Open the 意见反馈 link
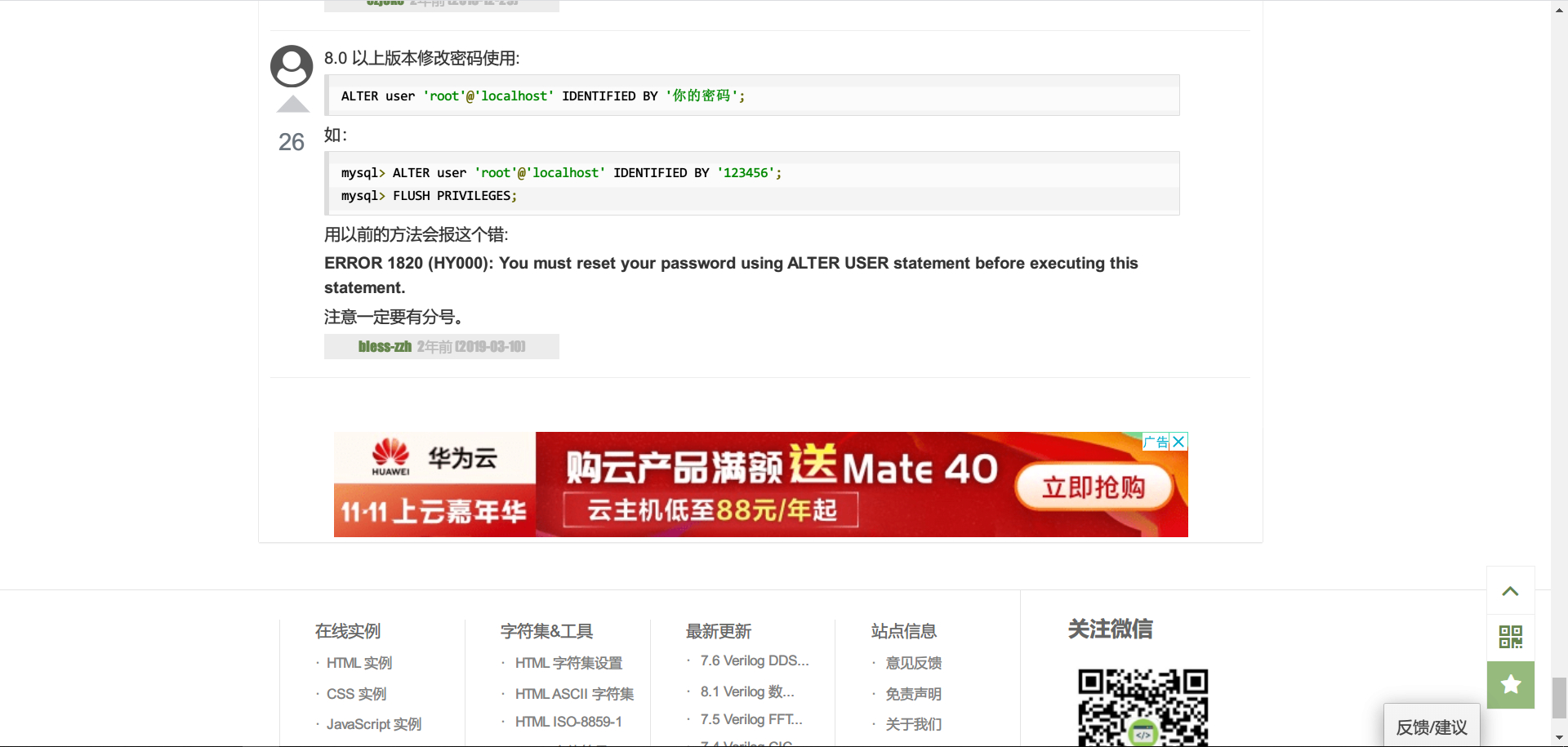This screenshot has height=747, width=1568. click(x=913, y=663)
